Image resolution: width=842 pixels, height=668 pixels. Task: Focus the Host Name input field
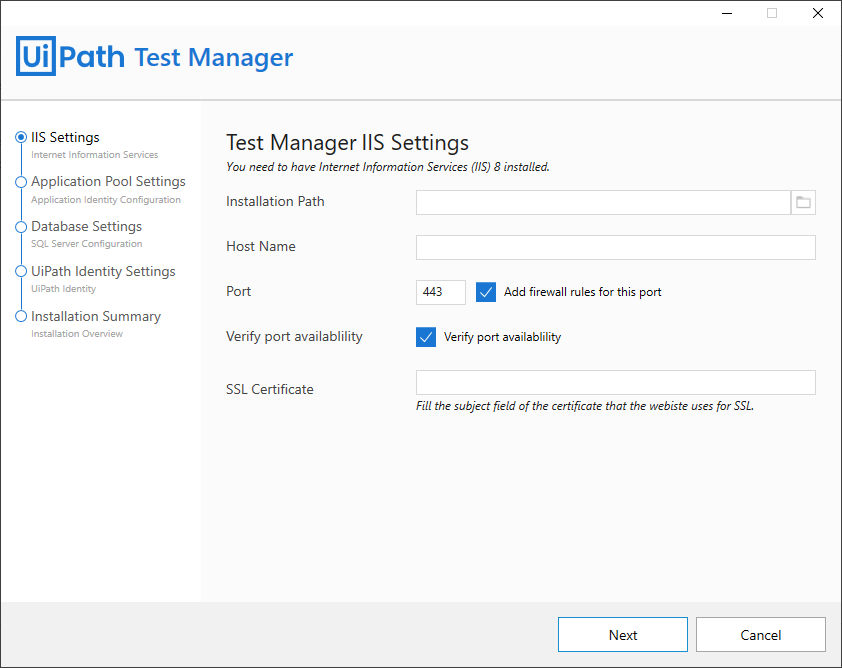click(x=616, y=248)
